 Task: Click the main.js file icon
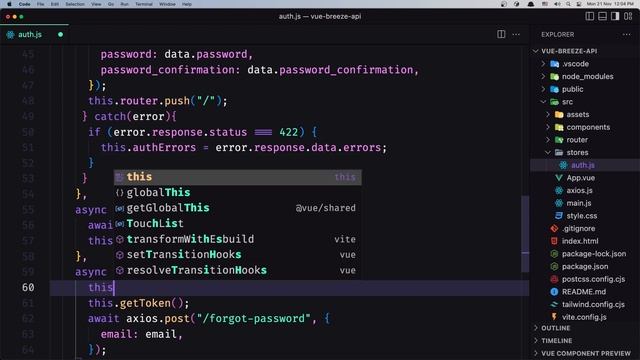pyautogui.click(x=559, y=203)
